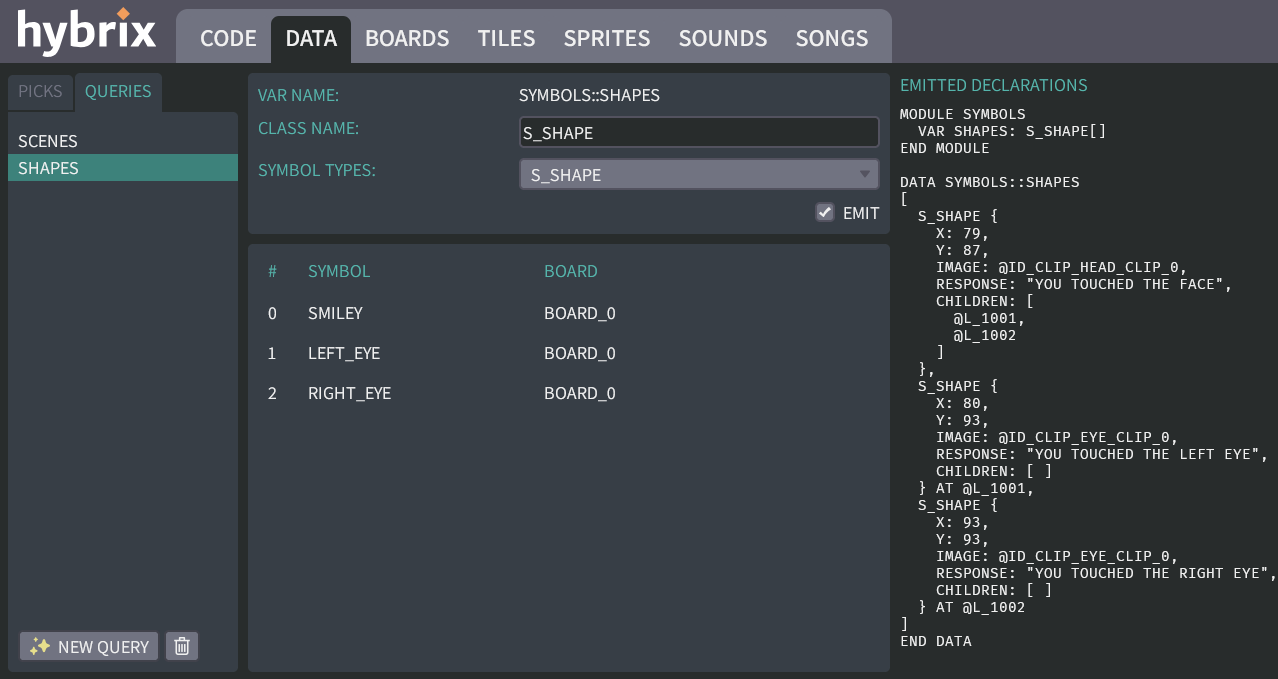This screenshot has width=1278, height=679.
Task: Click the NEW QUERY button
Action: point(88,646)
